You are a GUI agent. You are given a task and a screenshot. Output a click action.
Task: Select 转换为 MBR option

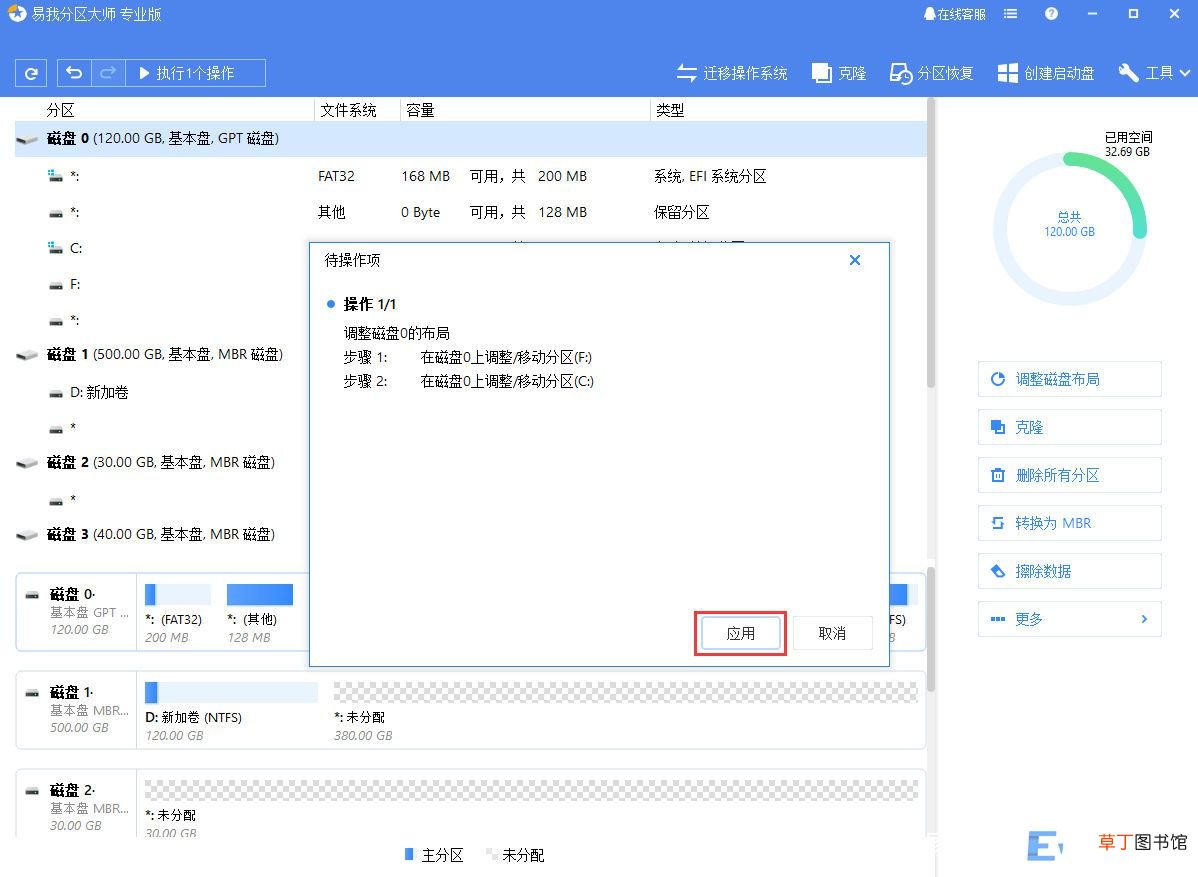click(1070, 523)
